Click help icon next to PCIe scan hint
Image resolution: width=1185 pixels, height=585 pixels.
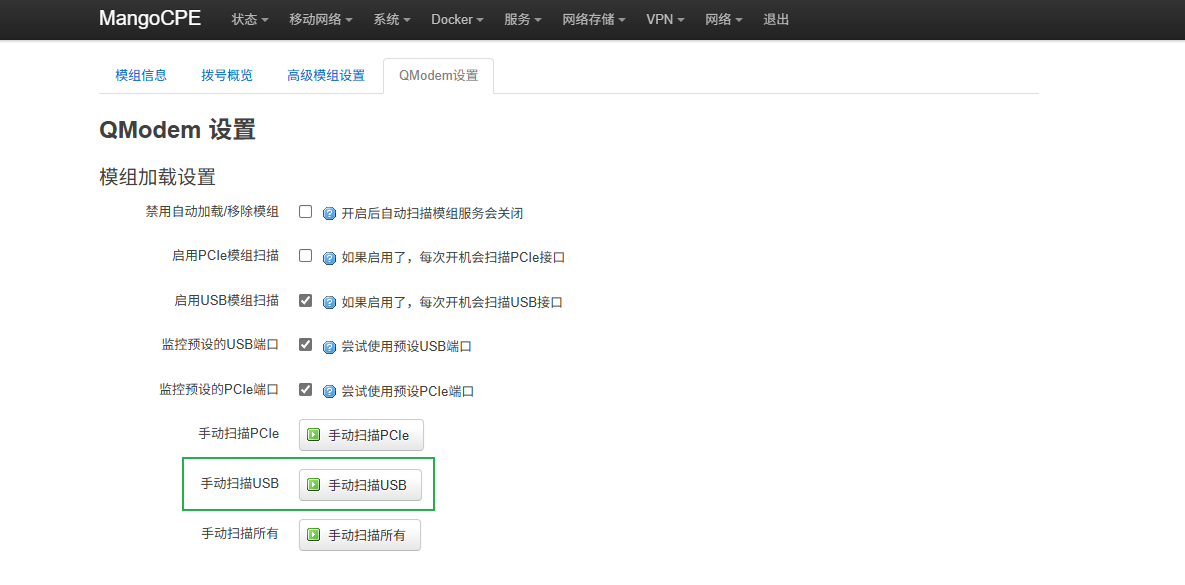click(329, 257)
